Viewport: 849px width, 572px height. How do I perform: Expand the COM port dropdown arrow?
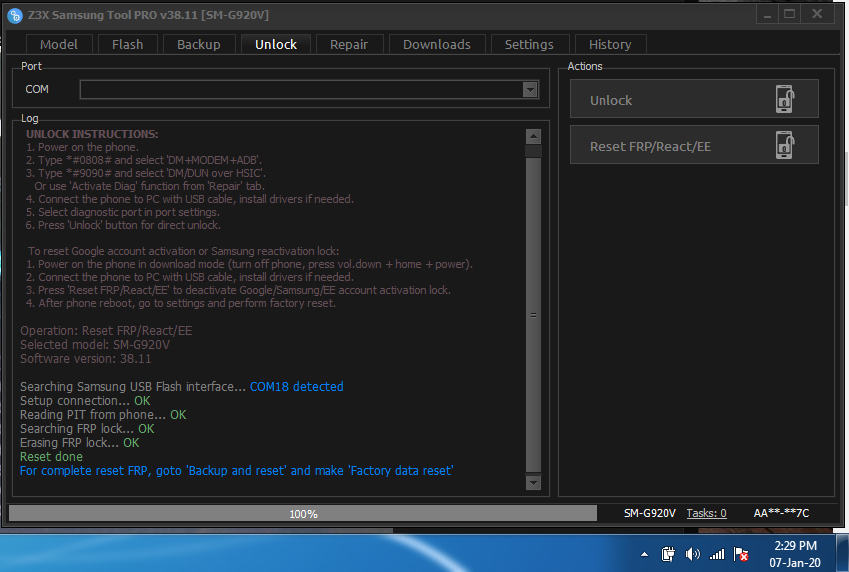coord(530,89)
